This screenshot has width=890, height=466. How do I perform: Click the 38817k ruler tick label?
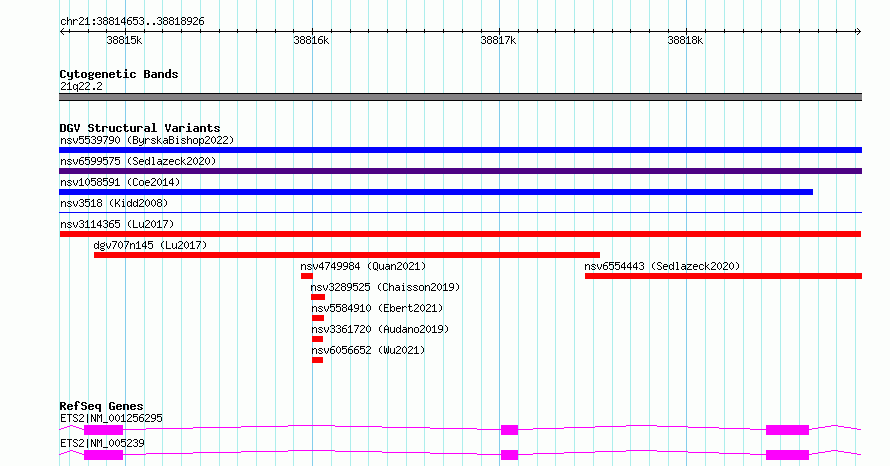[x=498, y=40]
